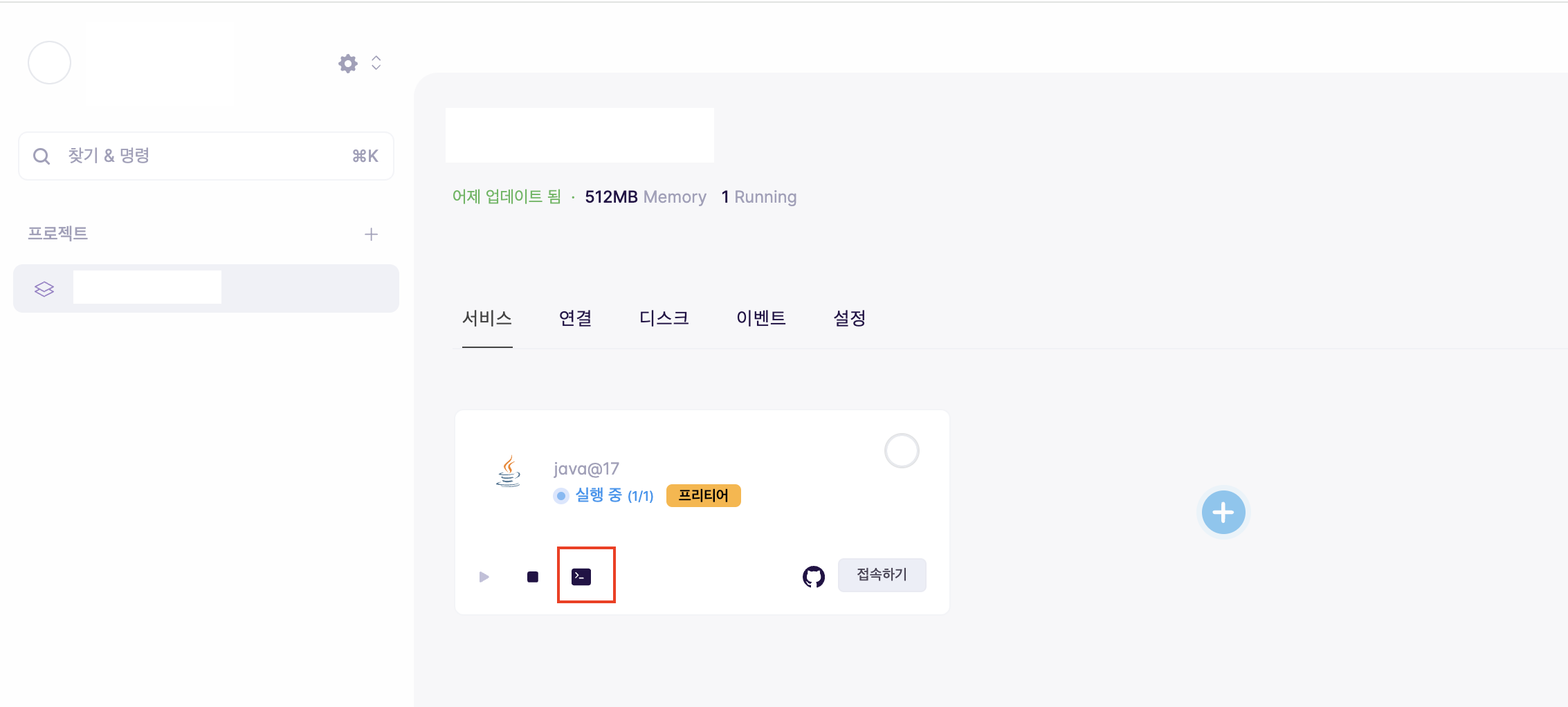Add a new service with blue plus button
This screenshot has height=707, width=1568.
pyautogui.click(x=1223, y=513)
